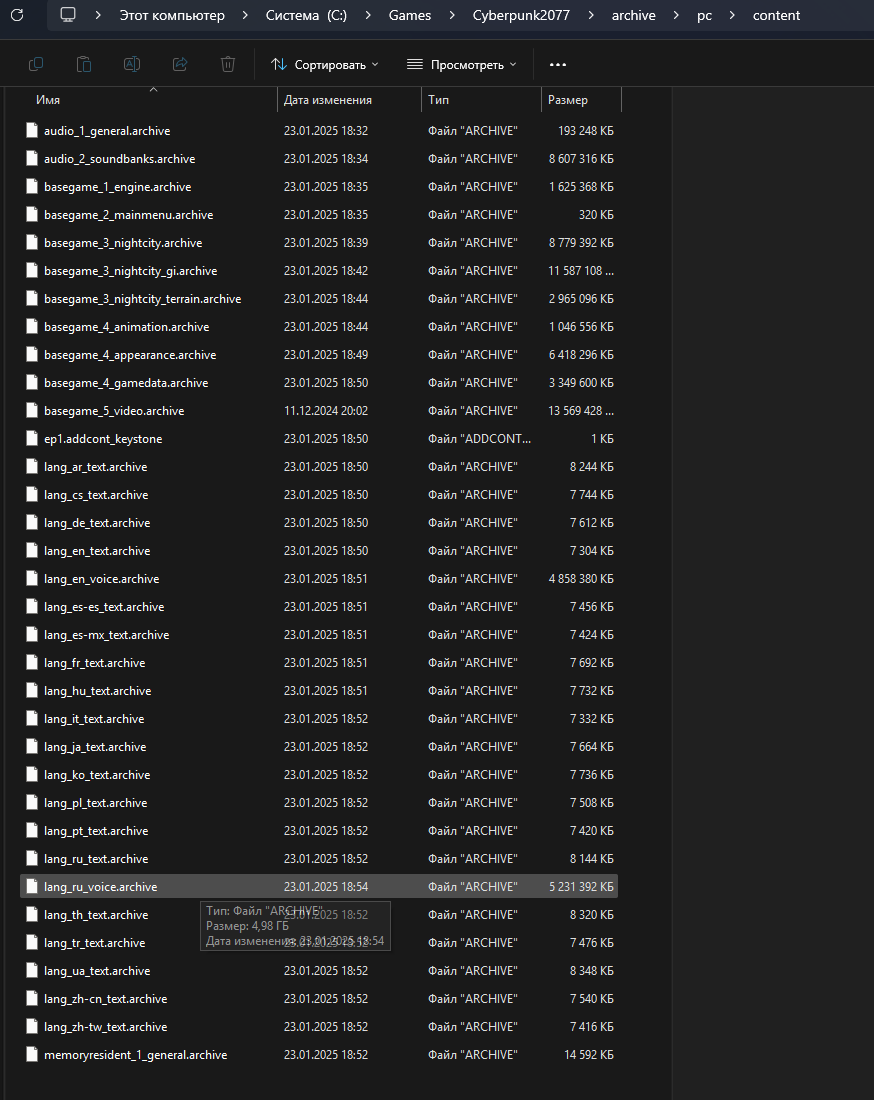Viewport: 874px width, 1100px height.
Task: Click the Share toolbar icon
Action: [180, 65]
